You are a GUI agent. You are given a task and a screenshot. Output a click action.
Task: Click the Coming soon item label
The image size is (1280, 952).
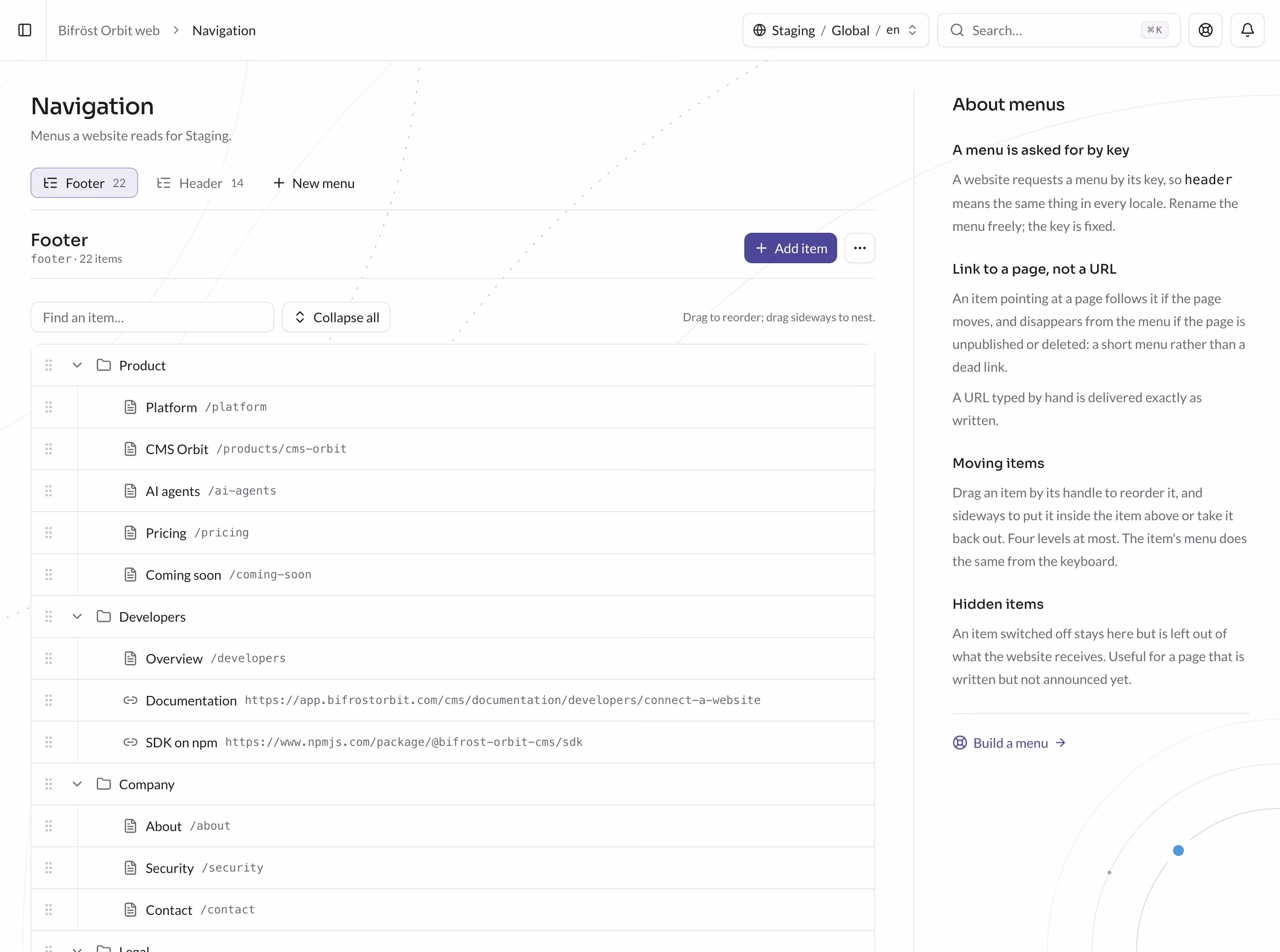pos(183,575)
